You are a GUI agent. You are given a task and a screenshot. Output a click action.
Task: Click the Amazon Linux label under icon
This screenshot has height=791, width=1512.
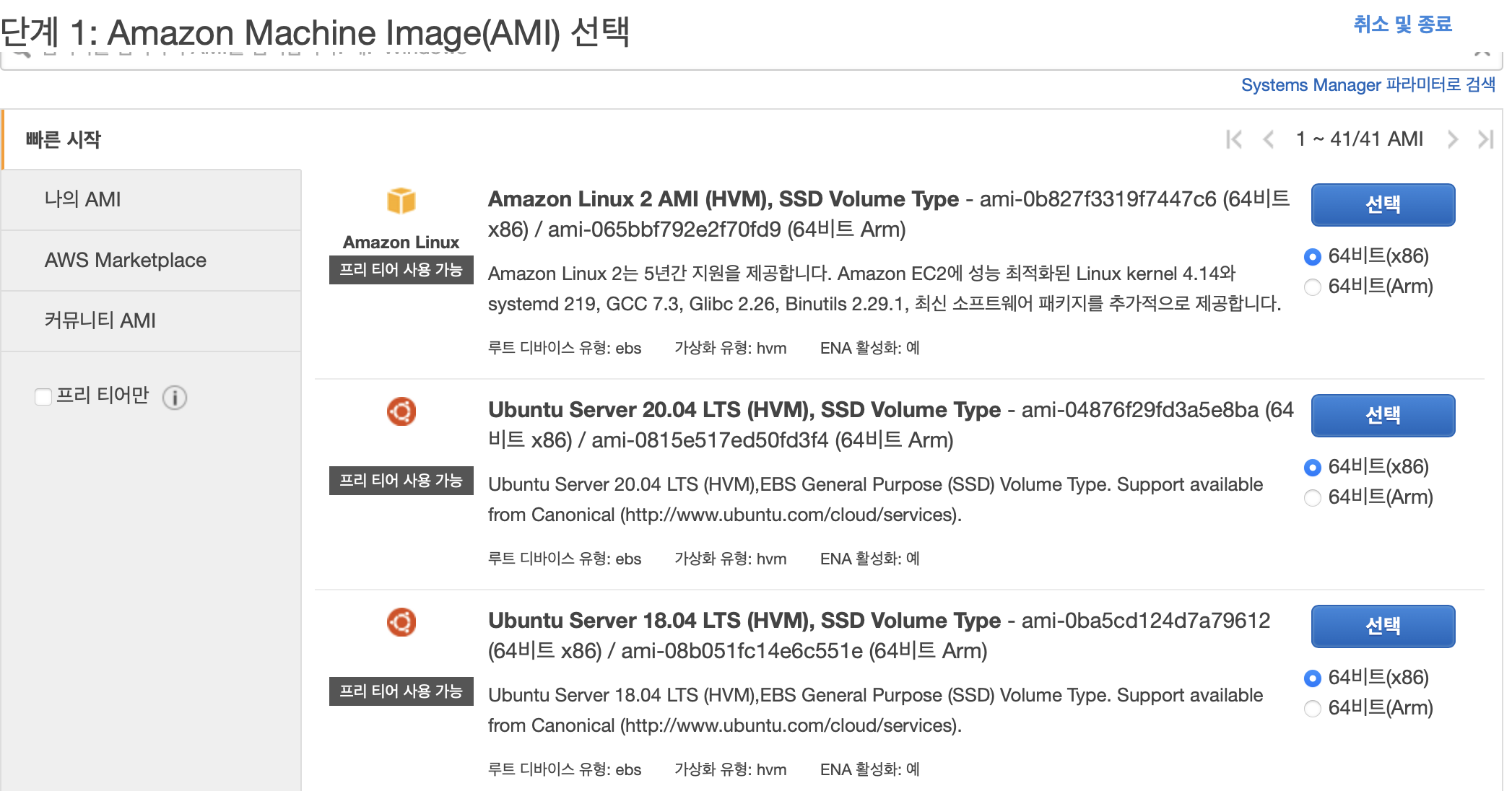[401, 242]
